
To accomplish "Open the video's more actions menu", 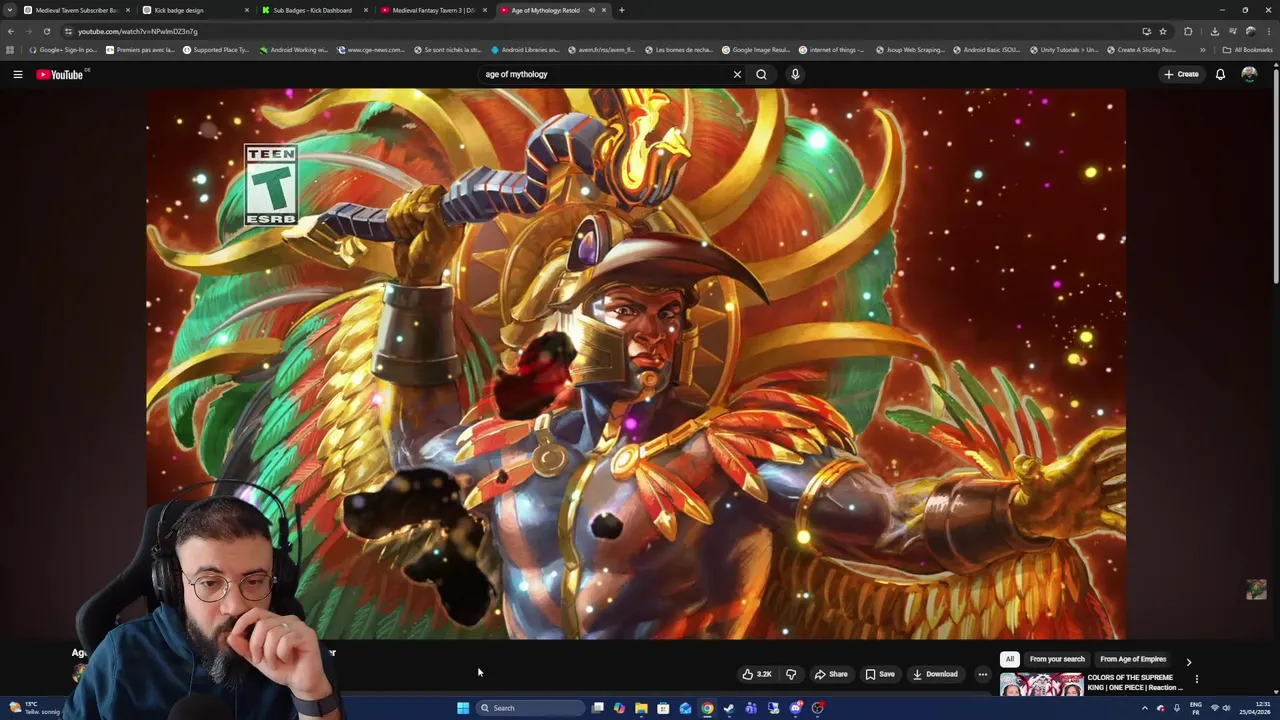I will pyautogui.click(x=982, y=674).
